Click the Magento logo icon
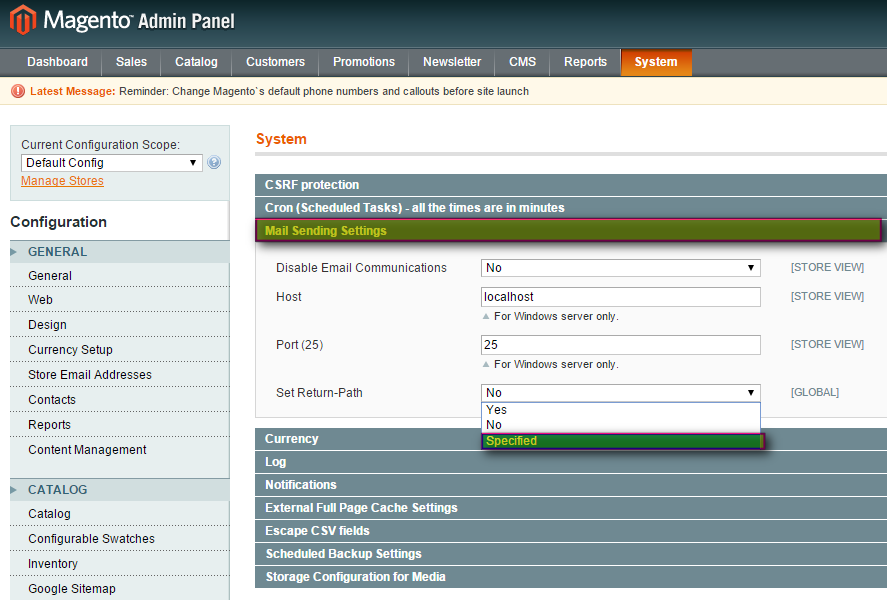Viewport: 887px width, 600px height. point(23,20)
